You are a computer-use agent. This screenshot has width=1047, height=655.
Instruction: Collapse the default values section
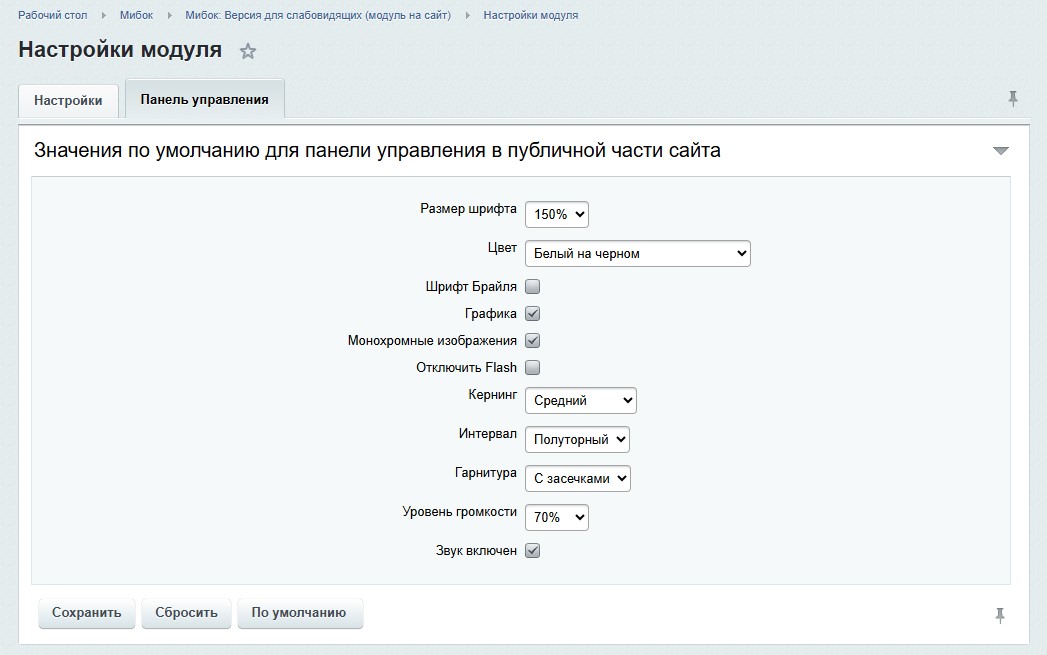tap(999, 150)
